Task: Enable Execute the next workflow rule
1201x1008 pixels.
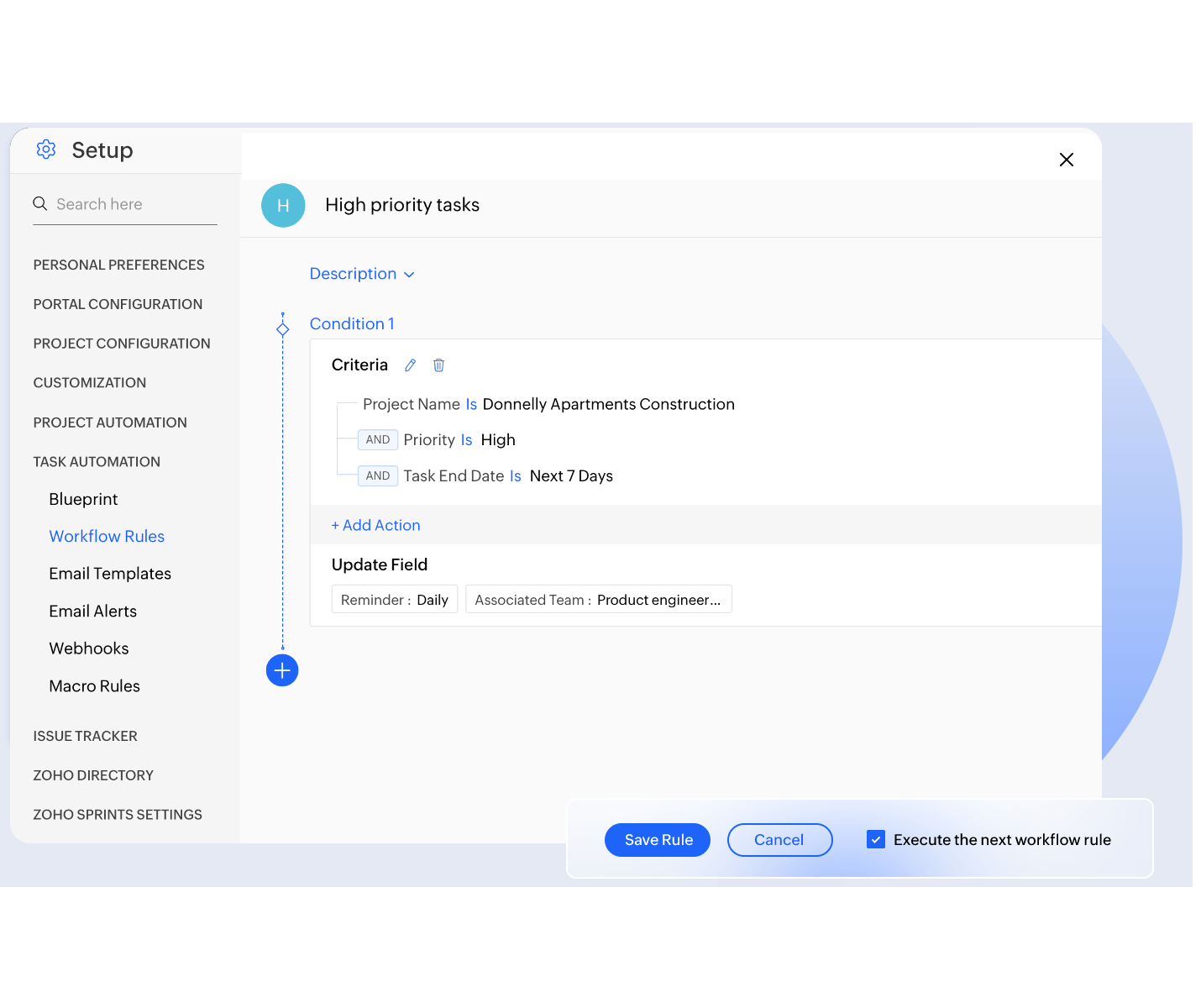Action: coord(876,839)
